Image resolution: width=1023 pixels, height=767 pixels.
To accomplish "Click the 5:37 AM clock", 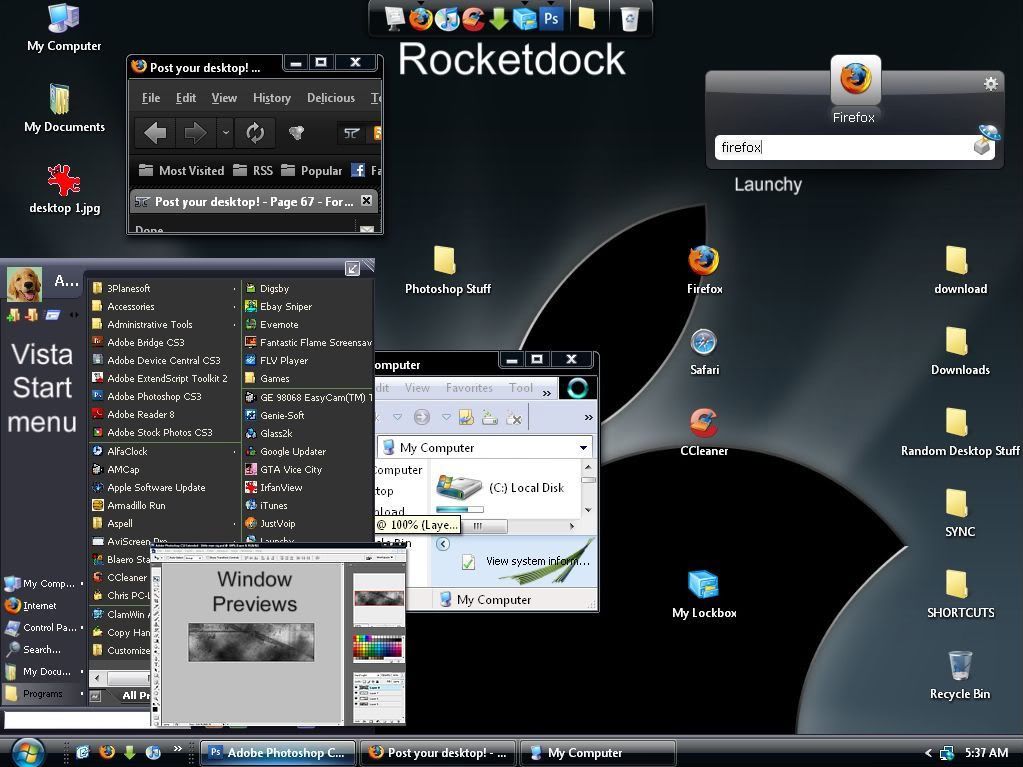I will pyautogui.click(x=986, y=753).
